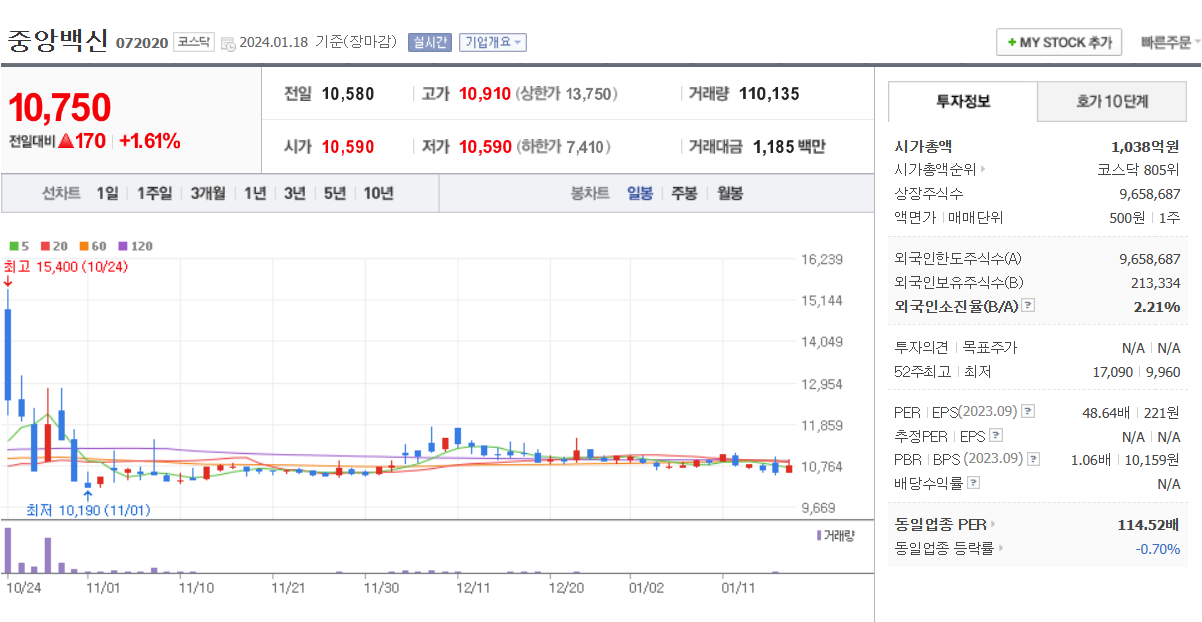The width and height of the screenshot is (1202, 622).
Task: Select 월봉 candlestick chart
Action: tap(730, 194)
